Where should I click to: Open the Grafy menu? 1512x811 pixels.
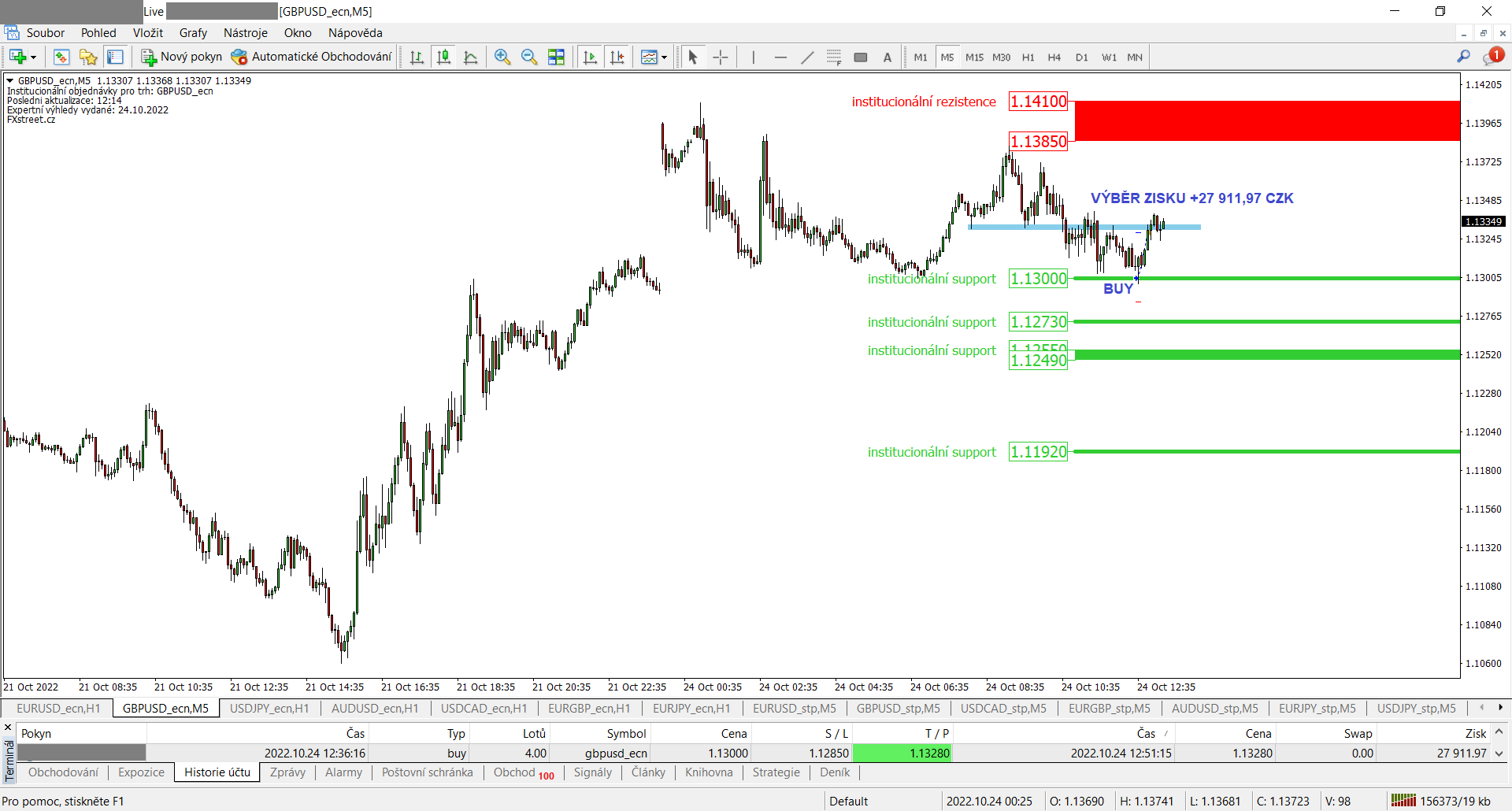coord(193,32)
